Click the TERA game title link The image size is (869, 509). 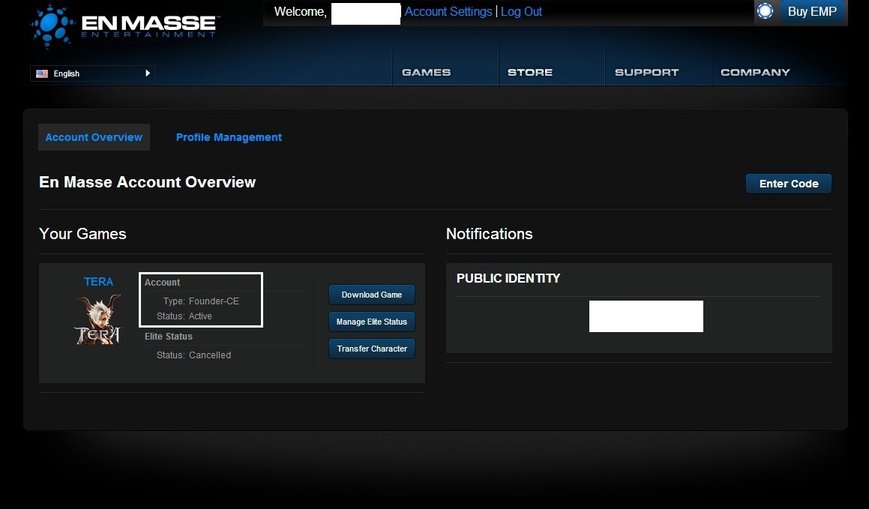99,282
